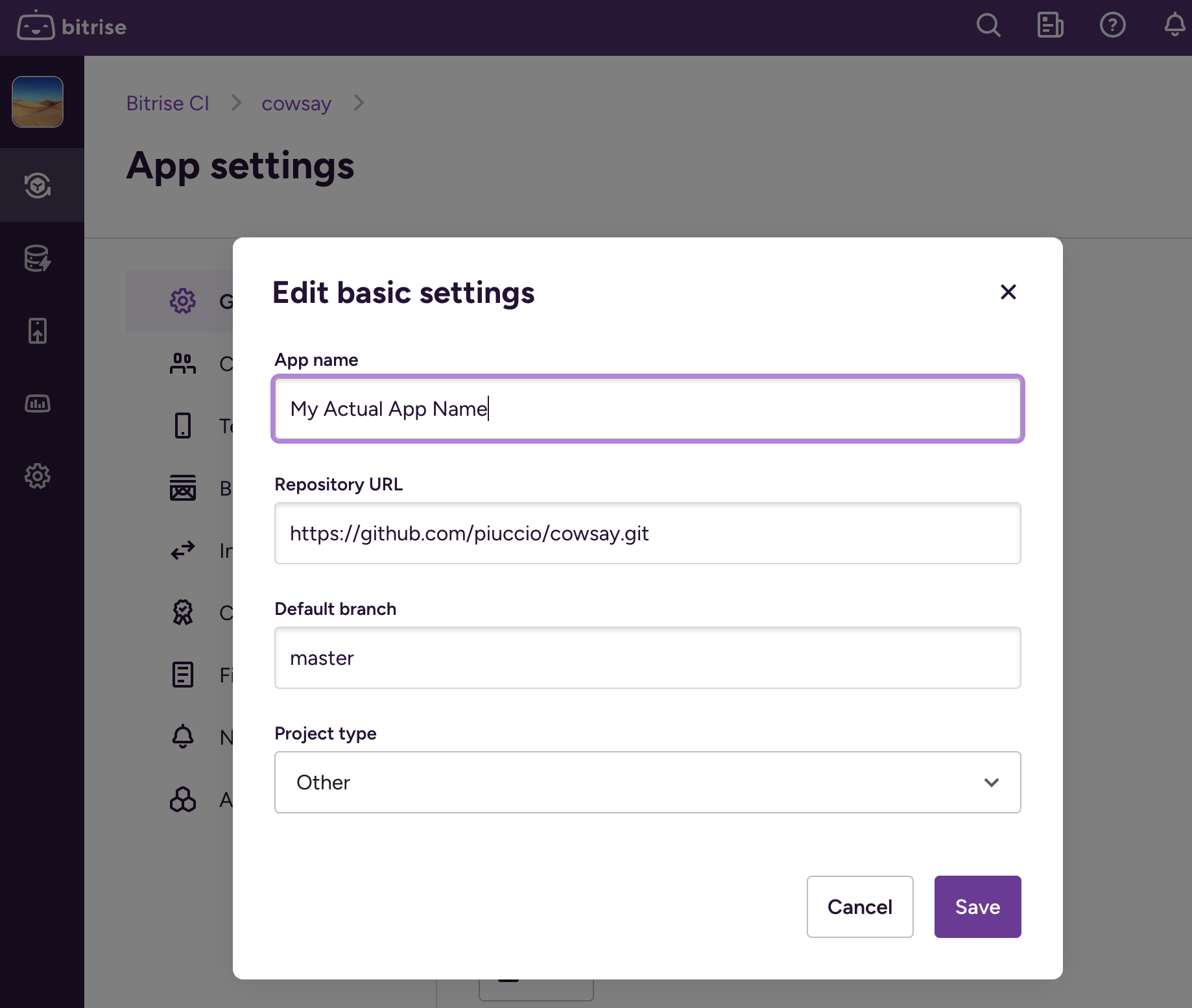
Task: Open the help question mark icon
Action: tap(1112, 26)
